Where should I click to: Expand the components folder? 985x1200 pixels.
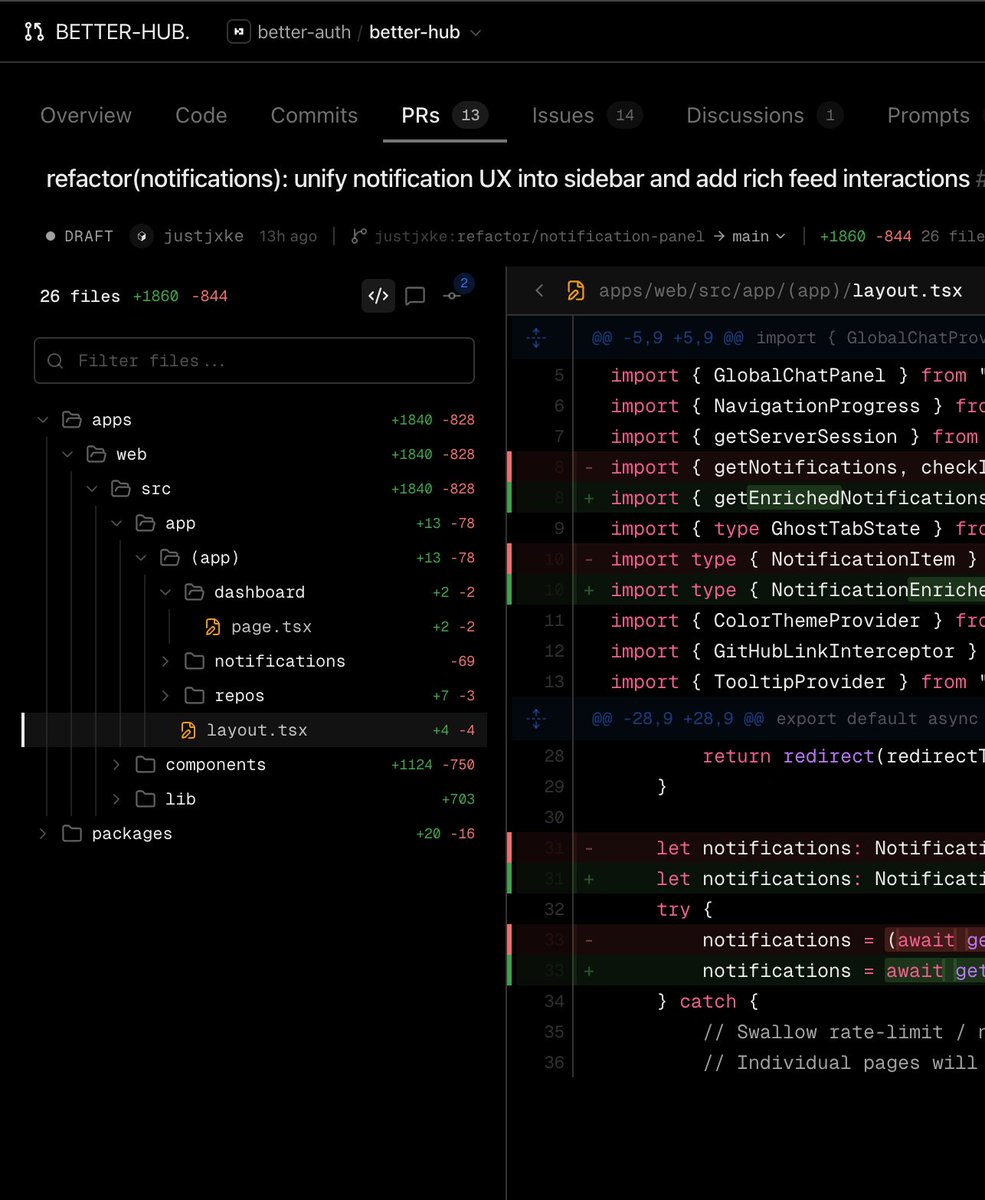117,765
